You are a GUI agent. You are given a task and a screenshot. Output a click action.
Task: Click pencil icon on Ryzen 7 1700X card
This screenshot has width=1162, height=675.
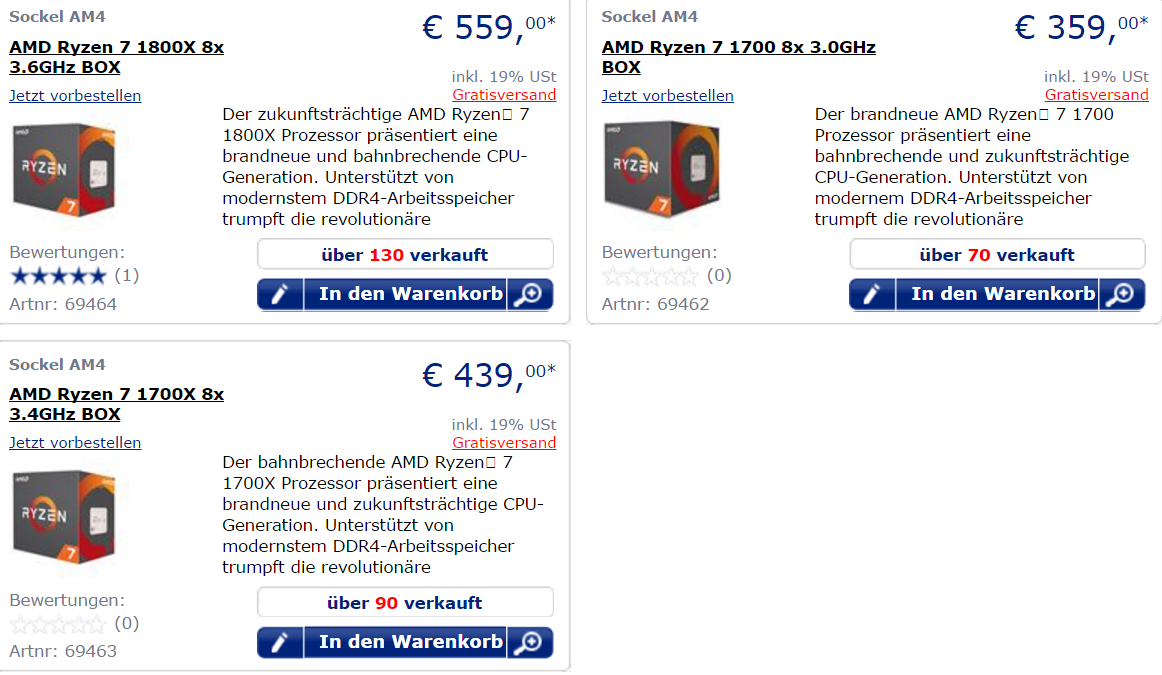click(280, 642)
